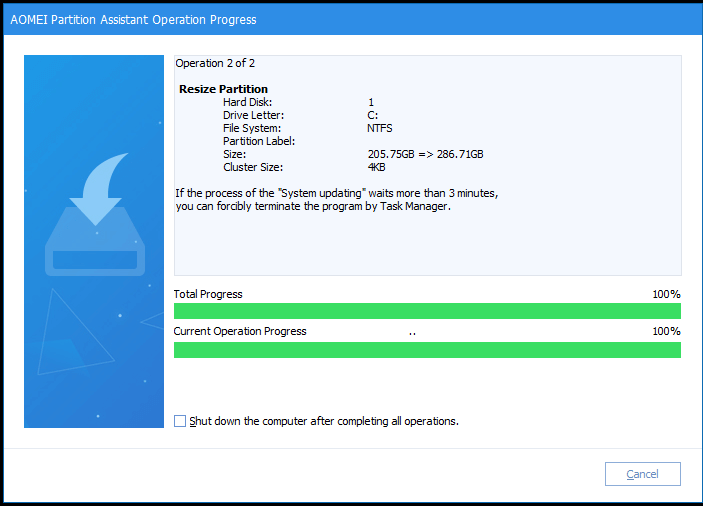The width and height of the screenshot is (703, 506).
Task: Click the Current Operation Progress 100% value
Action: [666, 331]
